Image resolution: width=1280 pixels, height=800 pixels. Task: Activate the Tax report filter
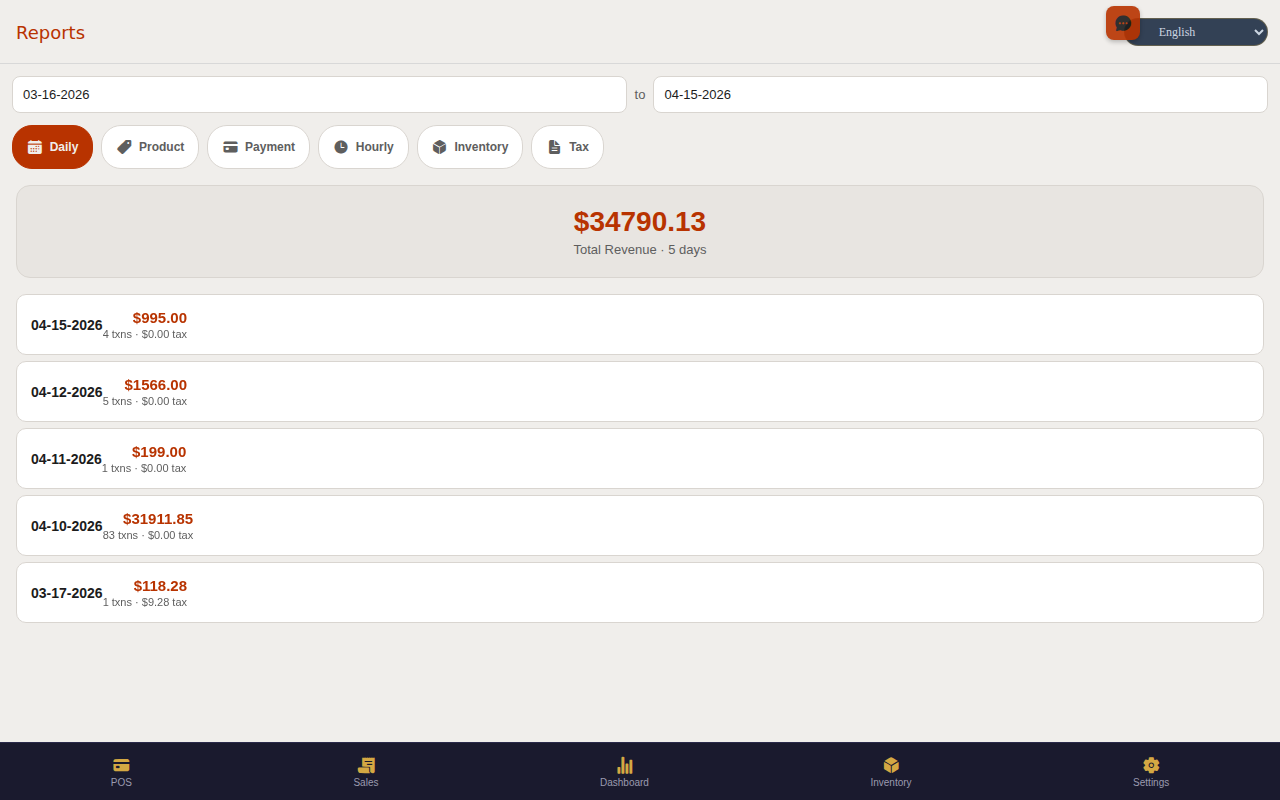pos(567,146)
